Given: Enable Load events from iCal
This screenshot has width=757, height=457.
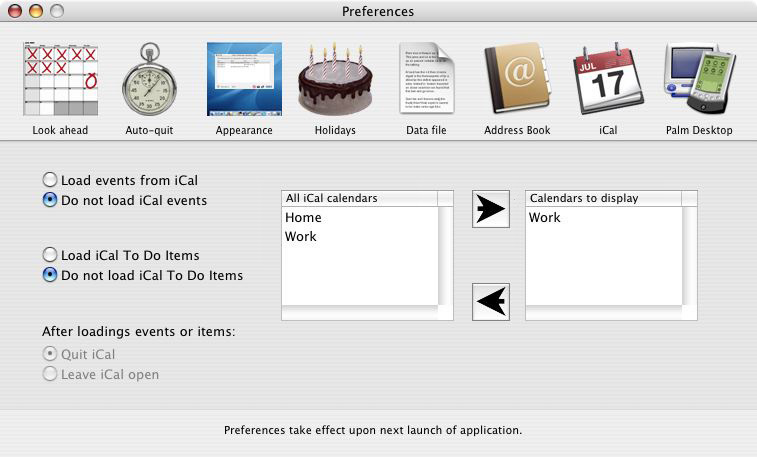Looking at the screenshot, I should [x=50, y=180].
